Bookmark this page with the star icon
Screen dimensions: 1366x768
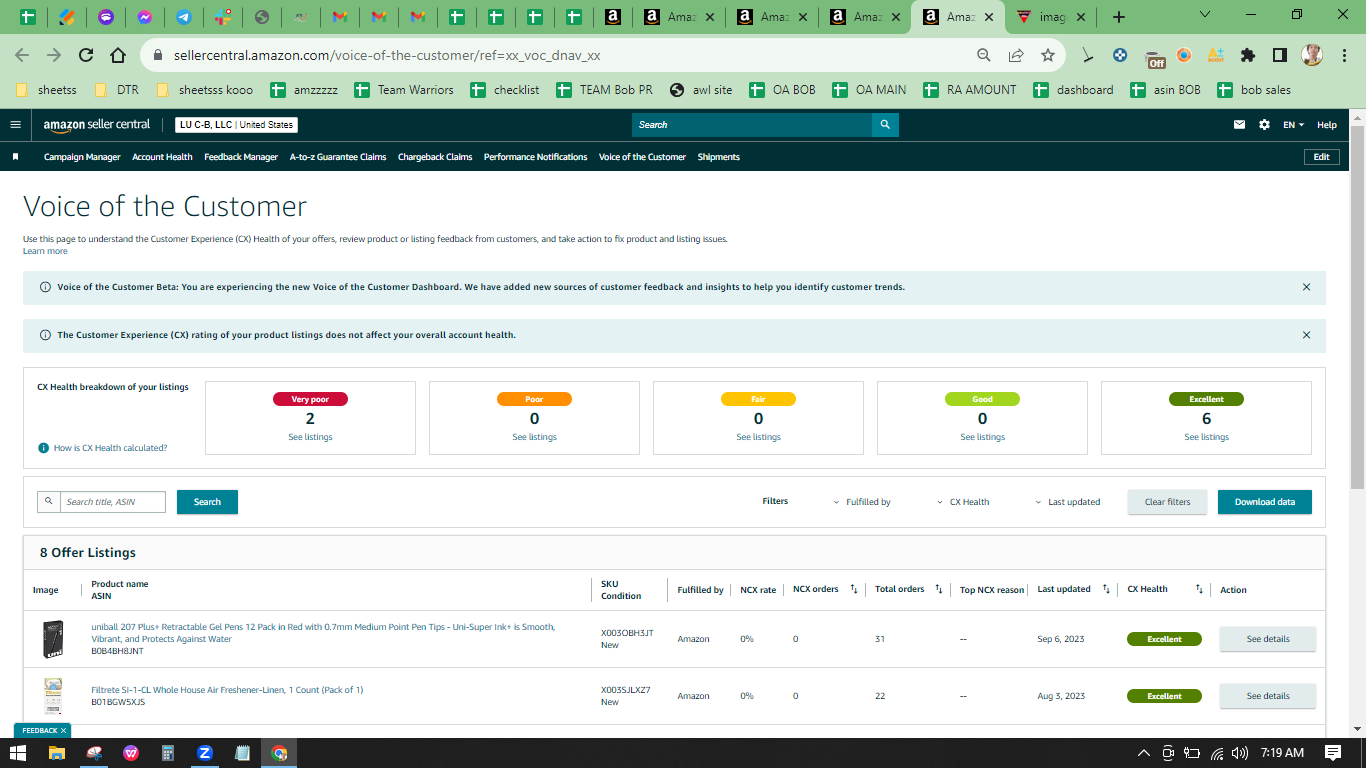pos(1048,55)
